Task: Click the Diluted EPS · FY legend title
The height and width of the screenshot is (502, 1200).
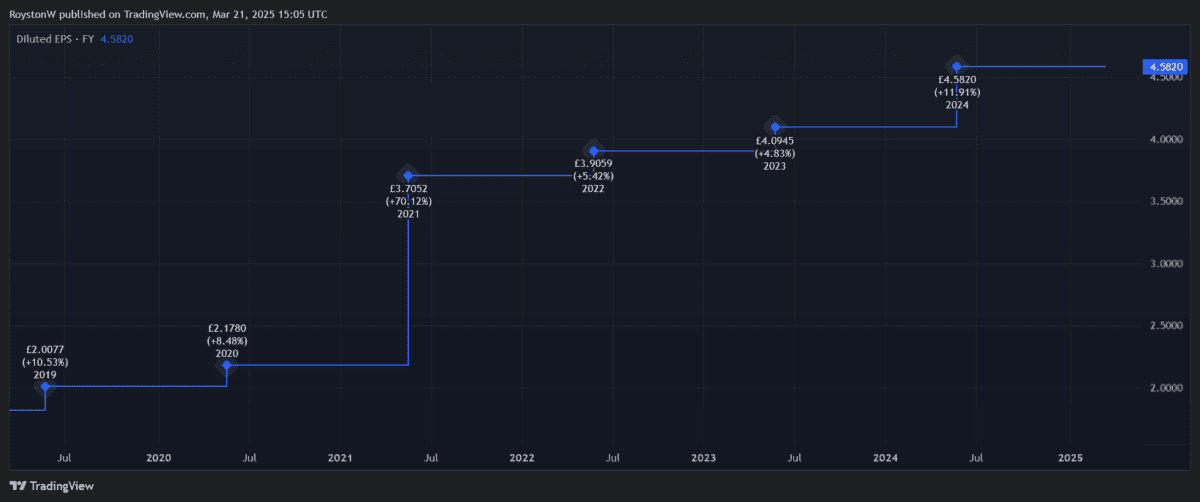Action: (55, 39)
